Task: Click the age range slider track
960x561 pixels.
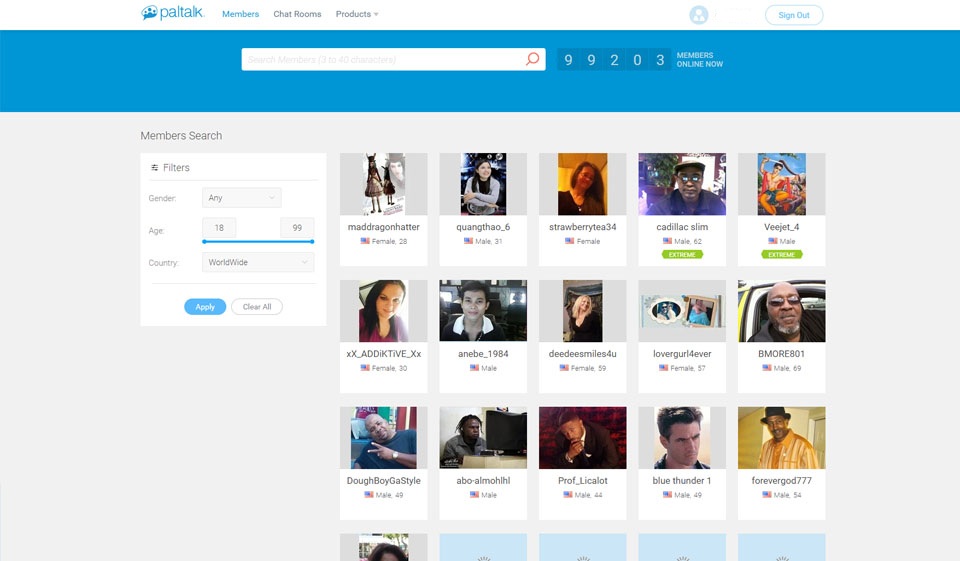Action: tap(258, 241)
